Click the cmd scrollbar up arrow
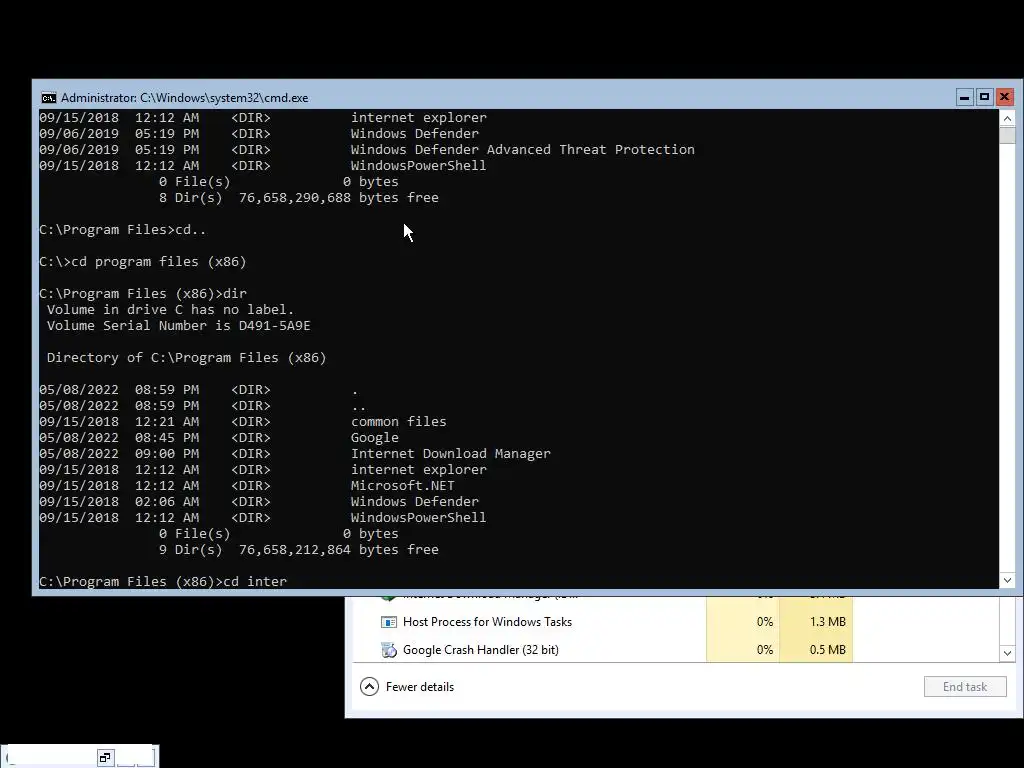The width and height of the screenshot is (1024, 768). tap(1007, 118)
